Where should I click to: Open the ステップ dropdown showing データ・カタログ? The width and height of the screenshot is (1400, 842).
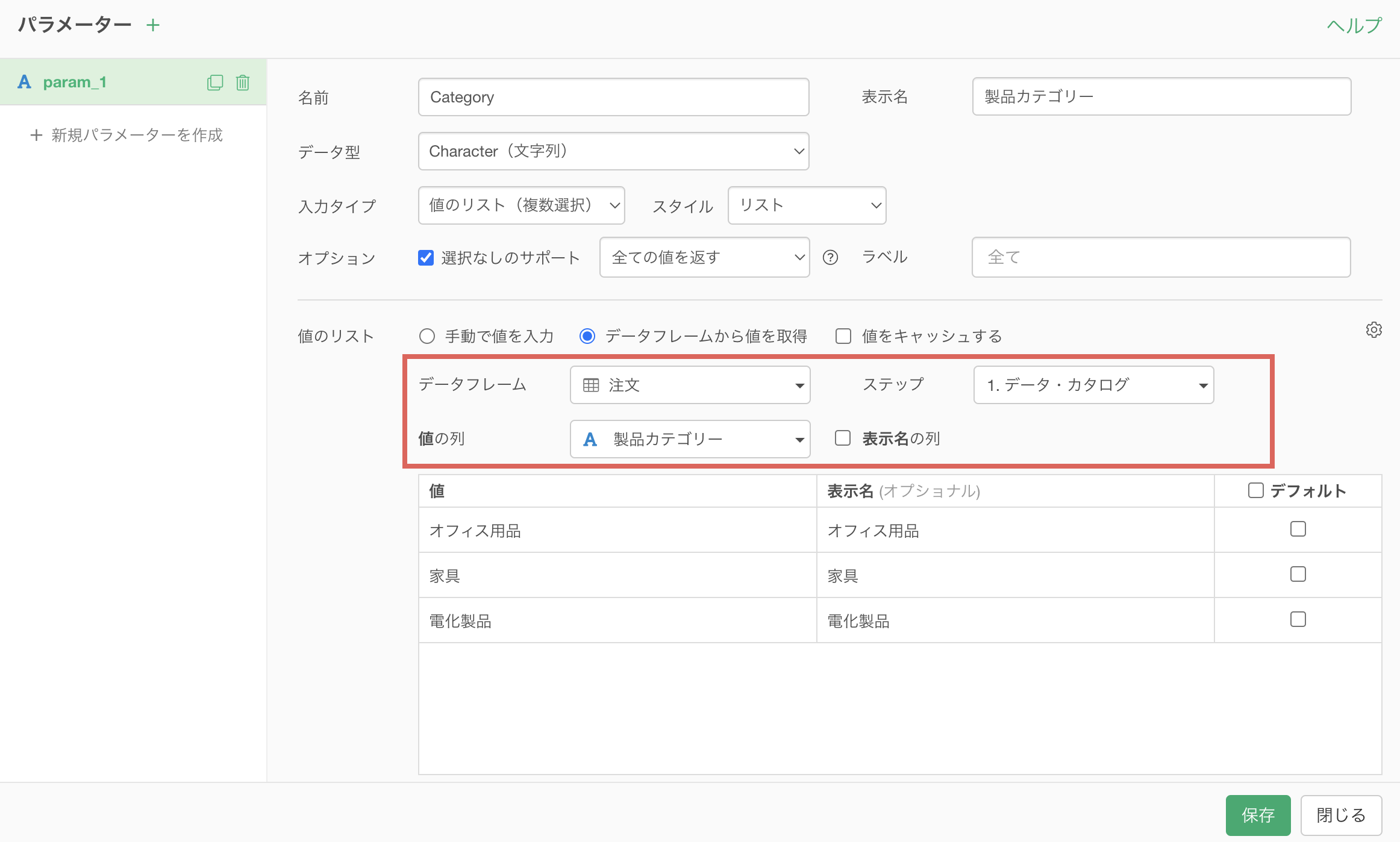1093,385
